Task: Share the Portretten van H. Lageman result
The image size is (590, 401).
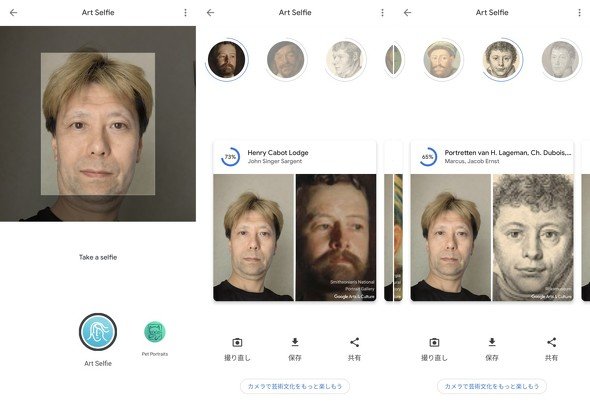Action: click(551, 349)
